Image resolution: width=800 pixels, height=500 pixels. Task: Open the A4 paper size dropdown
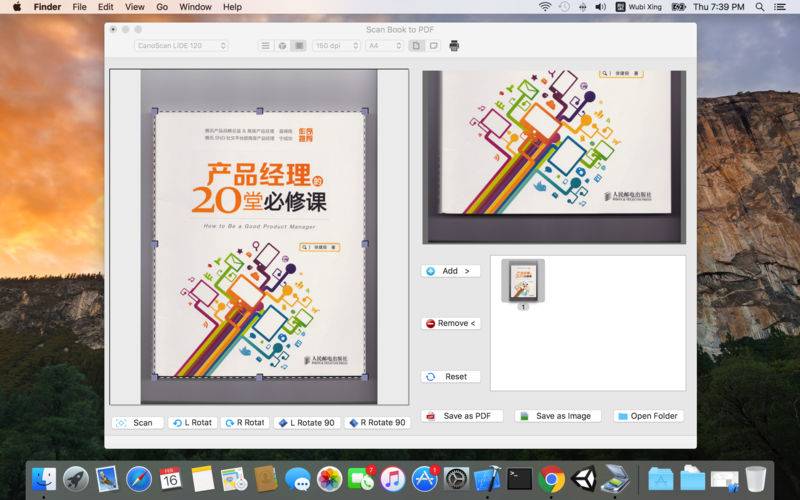pyautogui.click(x=385, y=46)
